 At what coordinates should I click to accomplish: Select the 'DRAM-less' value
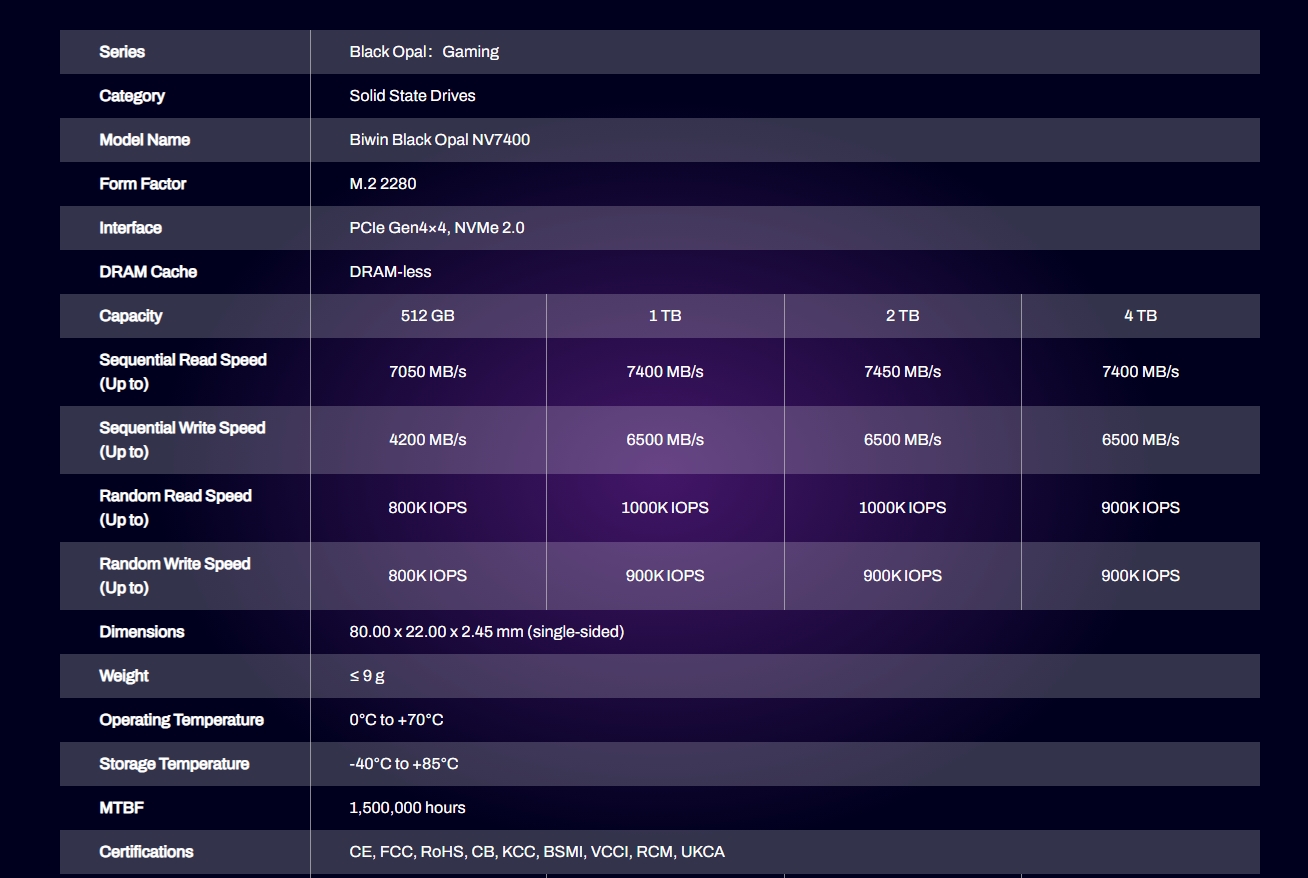point(390,272)
